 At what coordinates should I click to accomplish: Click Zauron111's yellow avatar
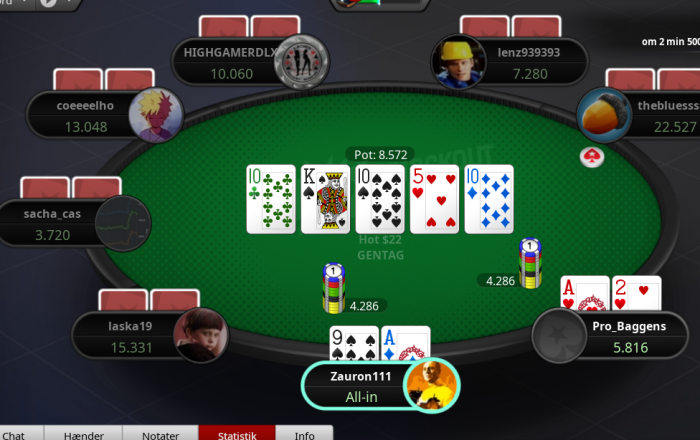coord(432,385)
